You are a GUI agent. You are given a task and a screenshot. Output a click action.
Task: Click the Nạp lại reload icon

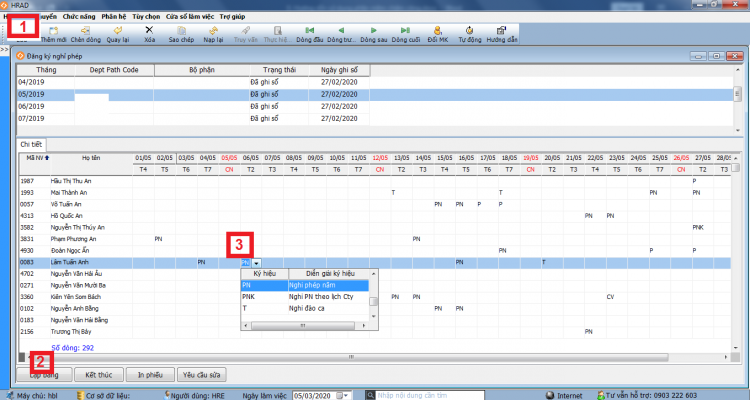point(213,31)
